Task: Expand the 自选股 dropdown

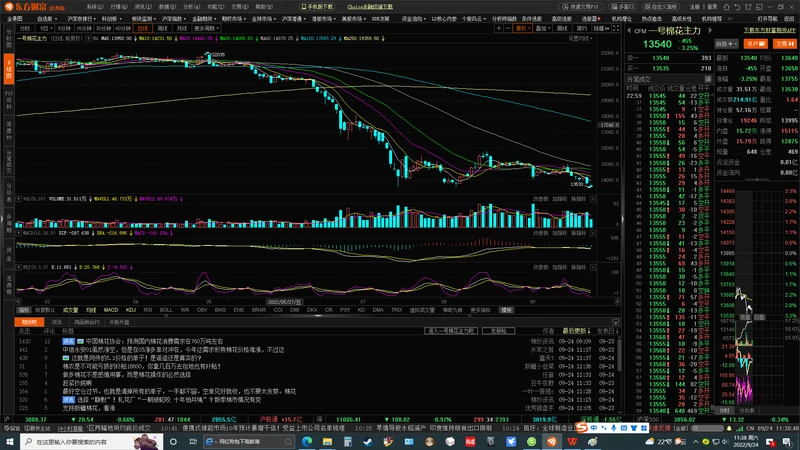Action: [x=46, y=19]
